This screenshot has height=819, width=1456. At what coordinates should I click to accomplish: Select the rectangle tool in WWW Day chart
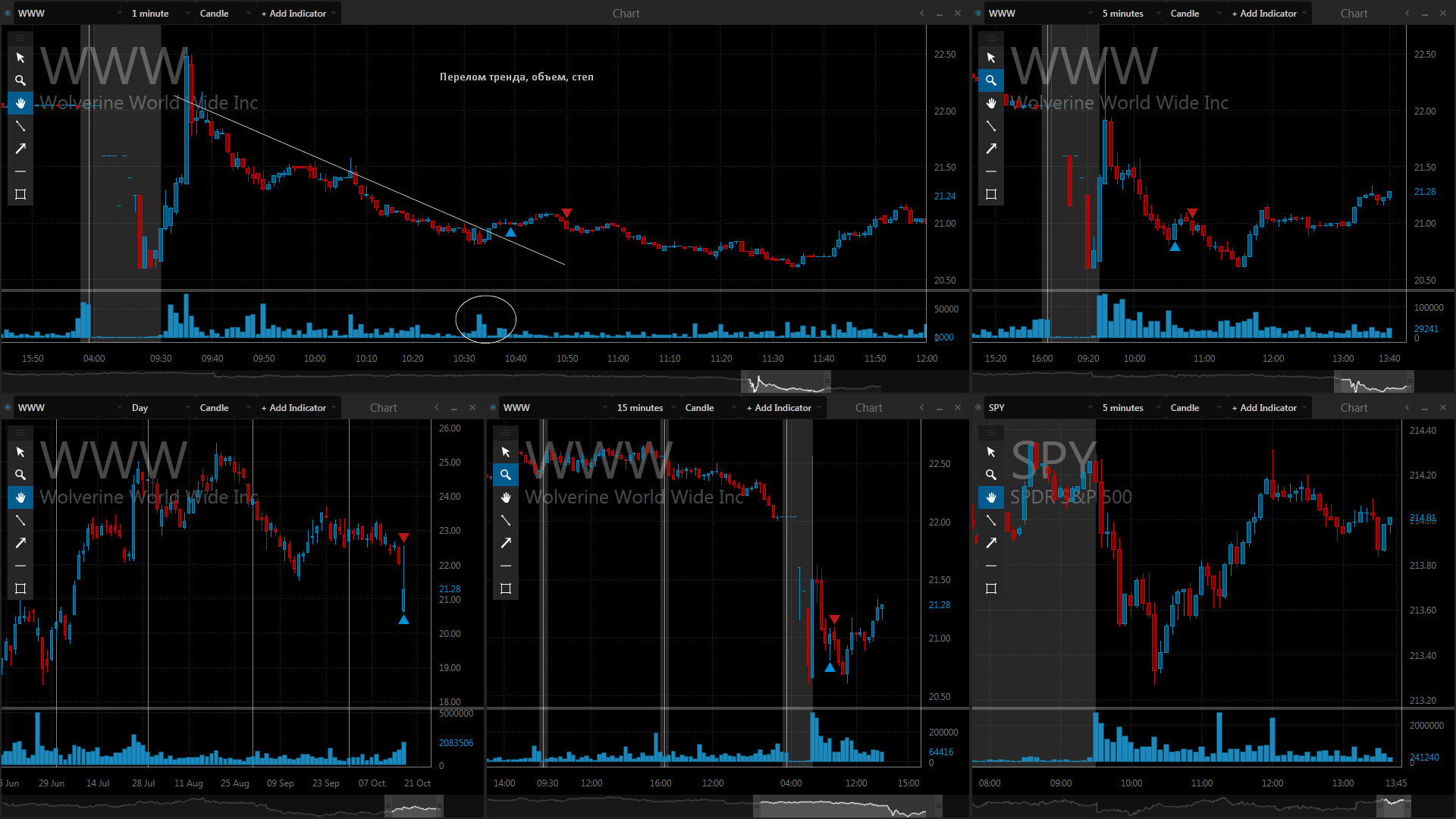20,588
